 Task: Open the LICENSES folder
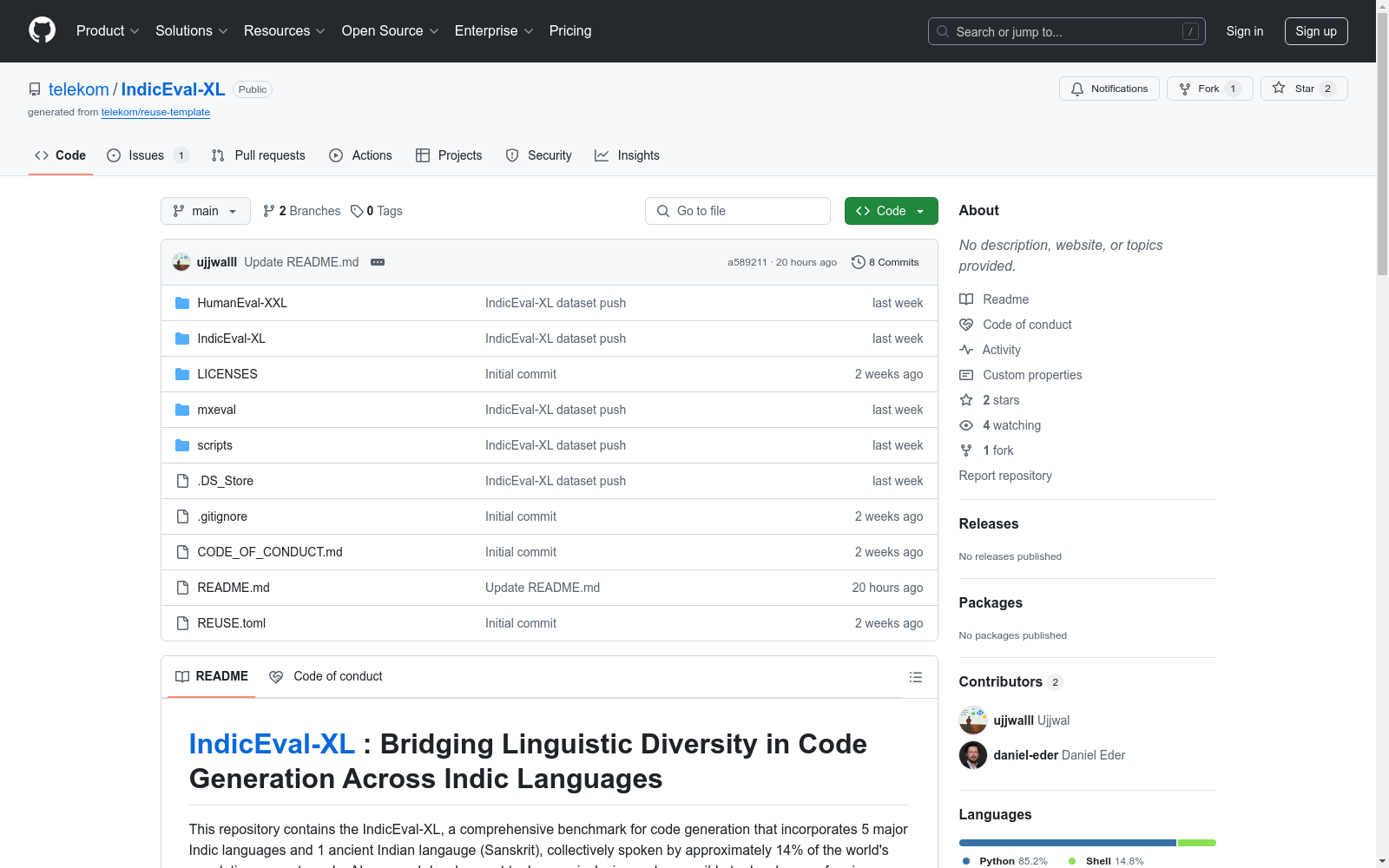(227, 374)
